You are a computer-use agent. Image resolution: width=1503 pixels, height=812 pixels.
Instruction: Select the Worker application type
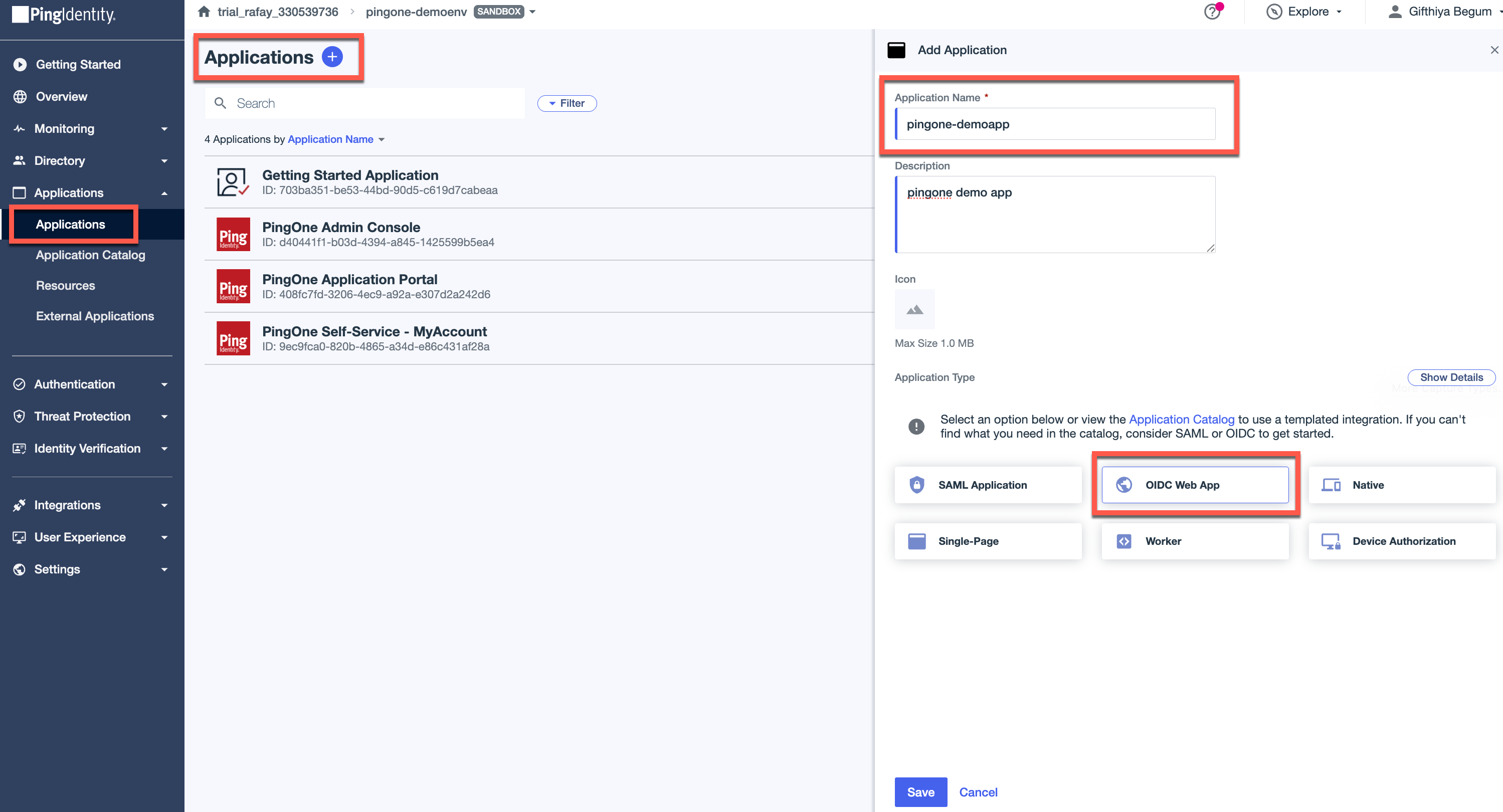point(1194,541)
